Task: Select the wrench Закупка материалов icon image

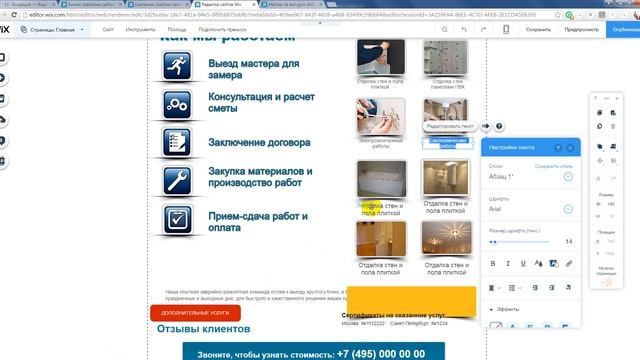Action: tap(177, 180)
